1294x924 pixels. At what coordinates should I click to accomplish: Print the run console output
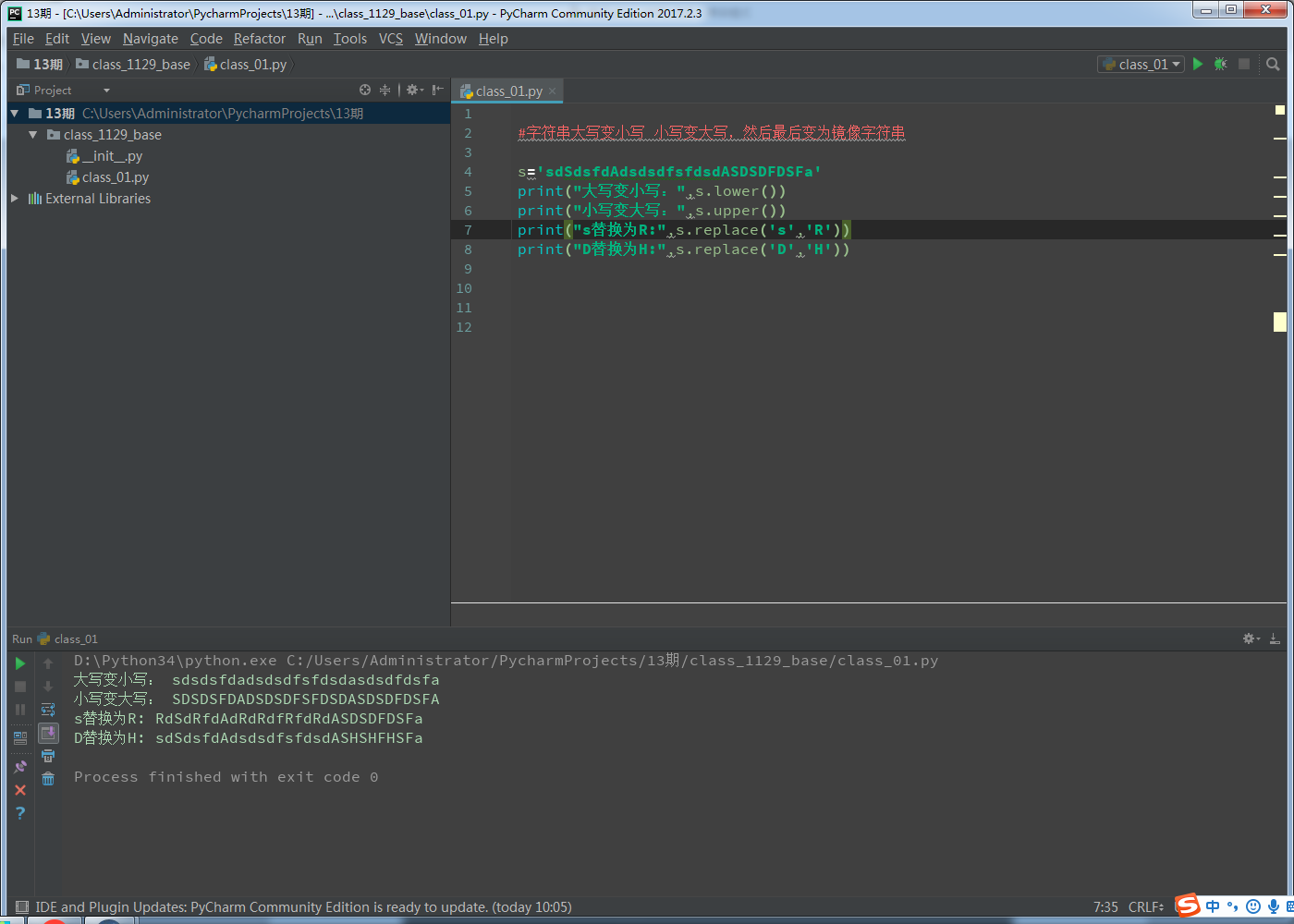(48, 756)
